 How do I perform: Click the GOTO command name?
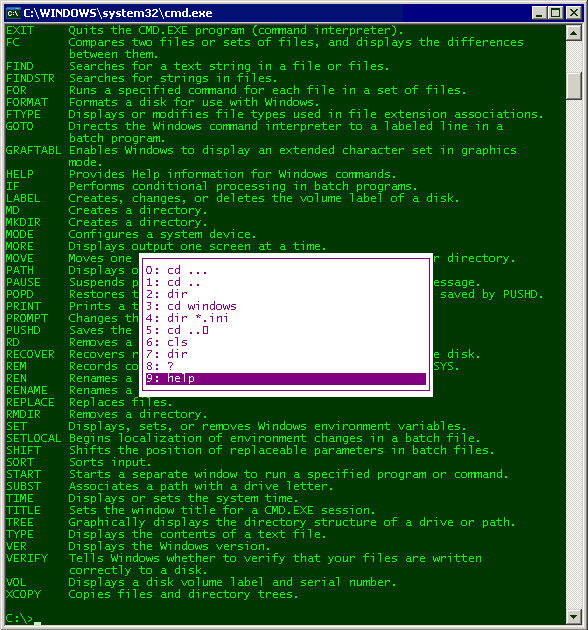point(20,127)
